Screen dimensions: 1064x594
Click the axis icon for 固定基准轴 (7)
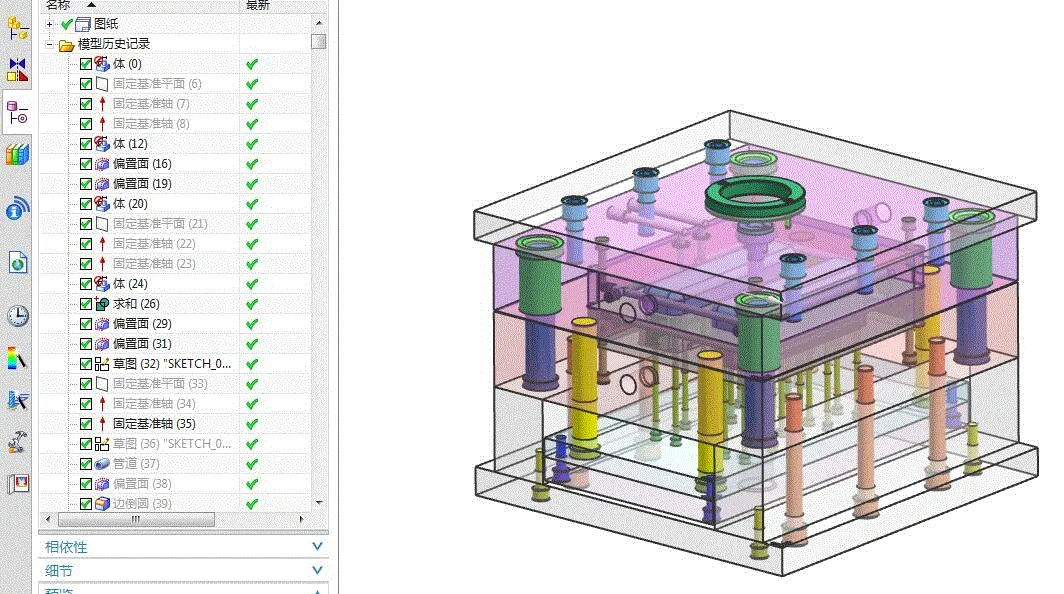(102, 104)
